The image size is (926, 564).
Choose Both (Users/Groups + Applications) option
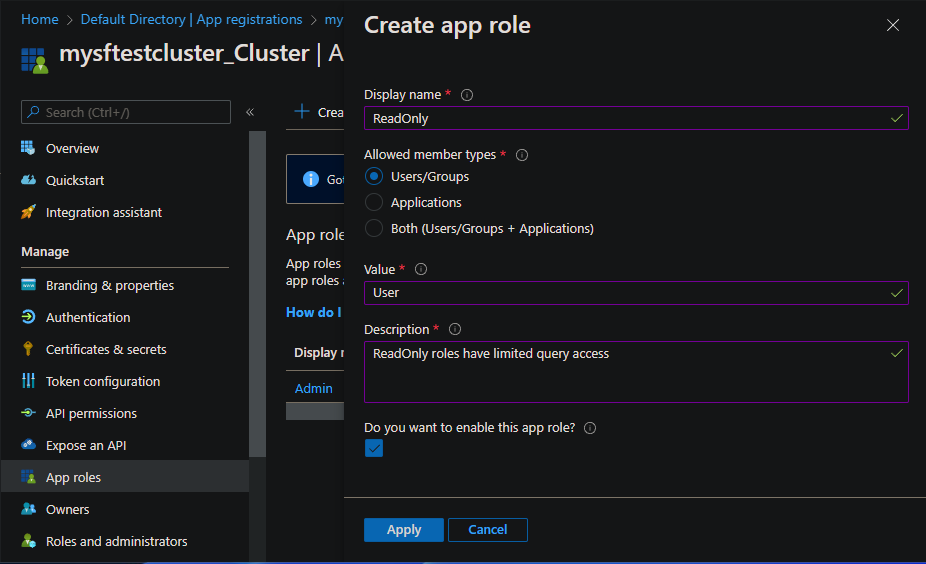click(x=374, y=228)
